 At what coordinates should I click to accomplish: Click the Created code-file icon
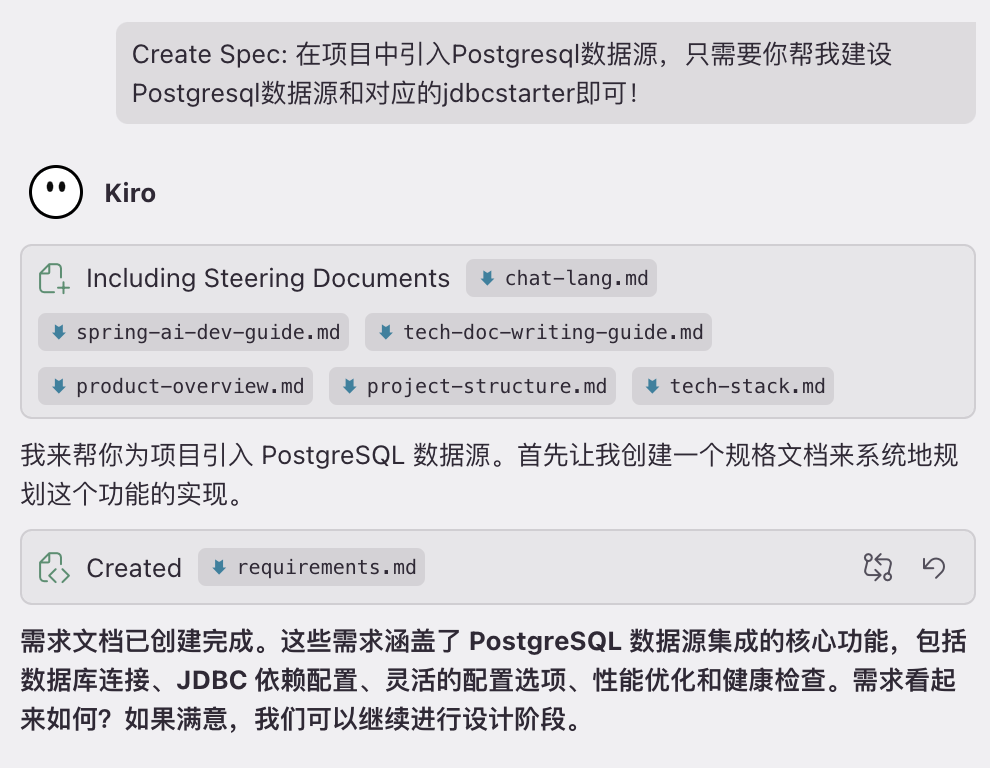[x=54, y=568]
